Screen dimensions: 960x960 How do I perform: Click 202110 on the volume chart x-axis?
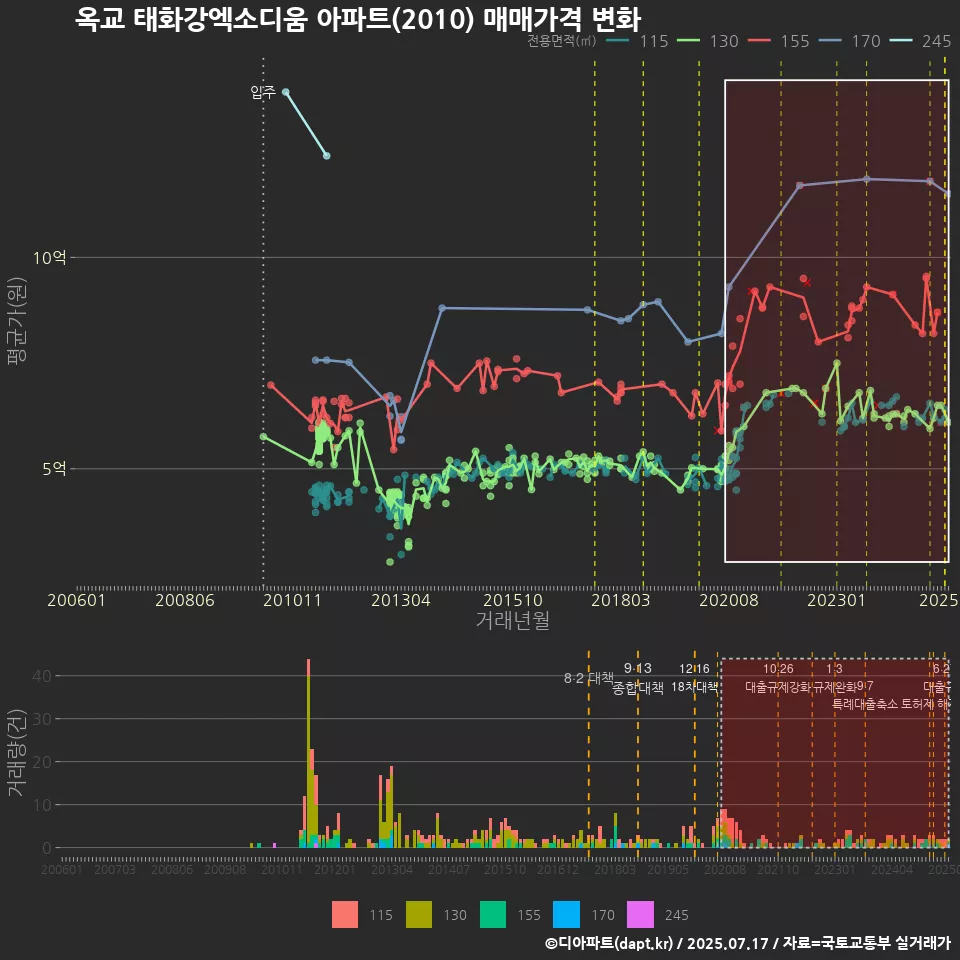coord(778,869)
